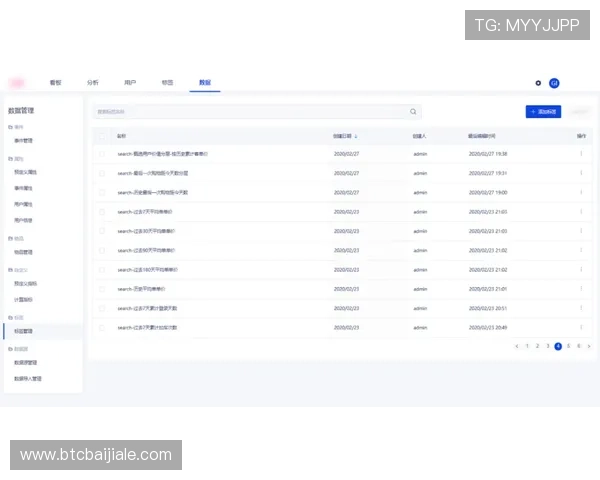The height and width of the screenshot is (480, 600).
Task: Open 计算指标 in the sidebar
Action: [23, 300]
